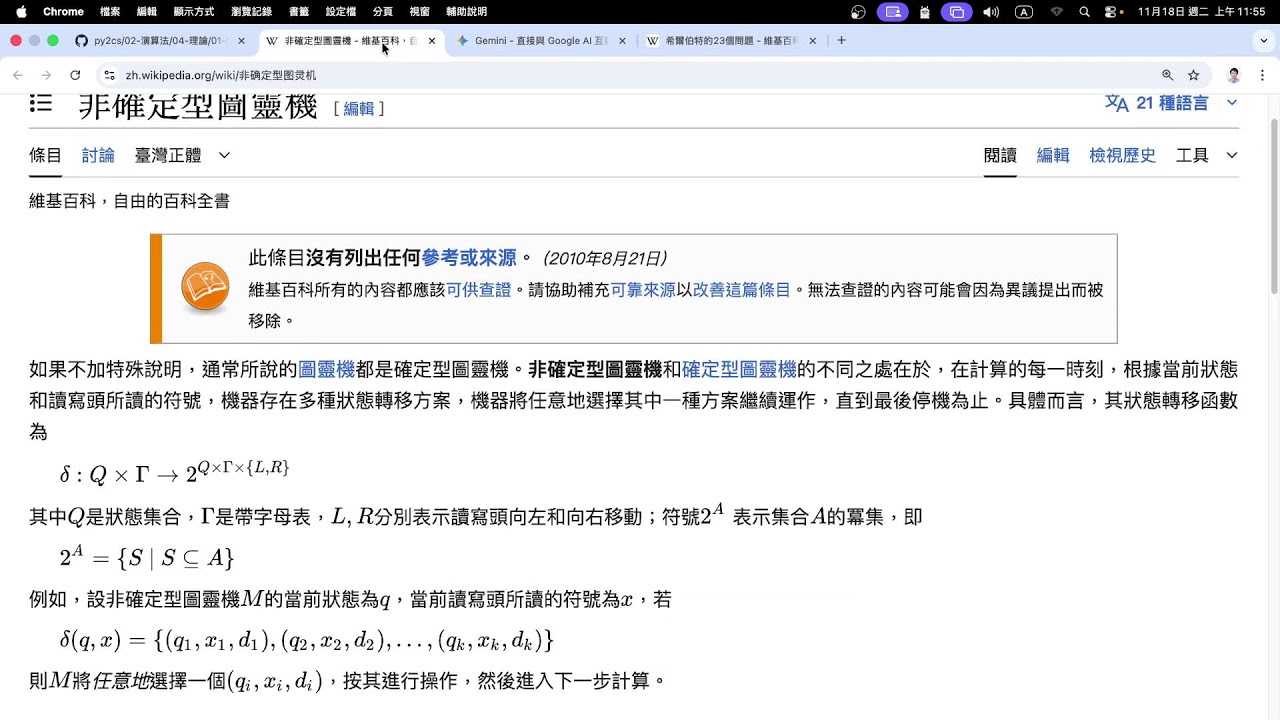Close the 希爾伯特的23個問題 tab

pos(812,41)
